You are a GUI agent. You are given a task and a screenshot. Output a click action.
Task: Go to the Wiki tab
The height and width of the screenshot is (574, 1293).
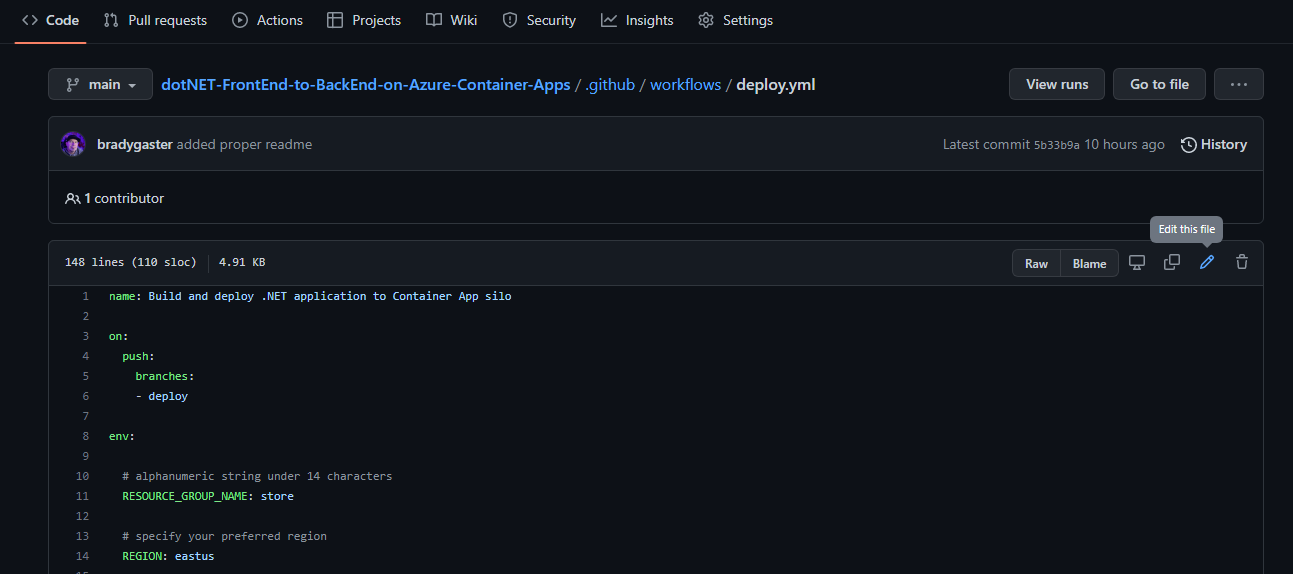pyautogui.click(x=451, y=20)
